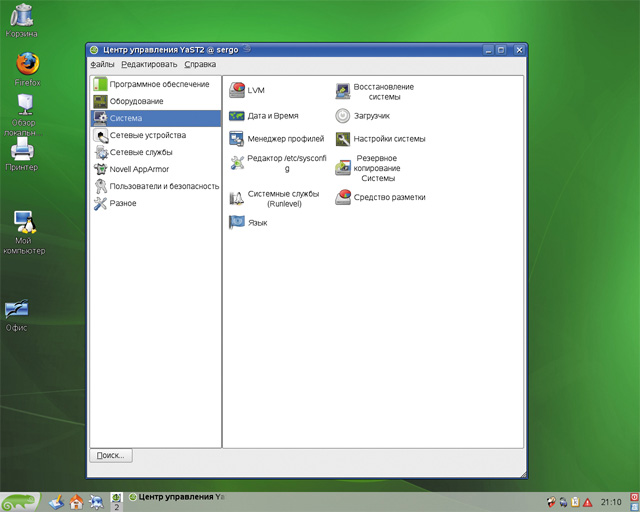Switch to virtual desktop 1 in pager

coord(116,498)
